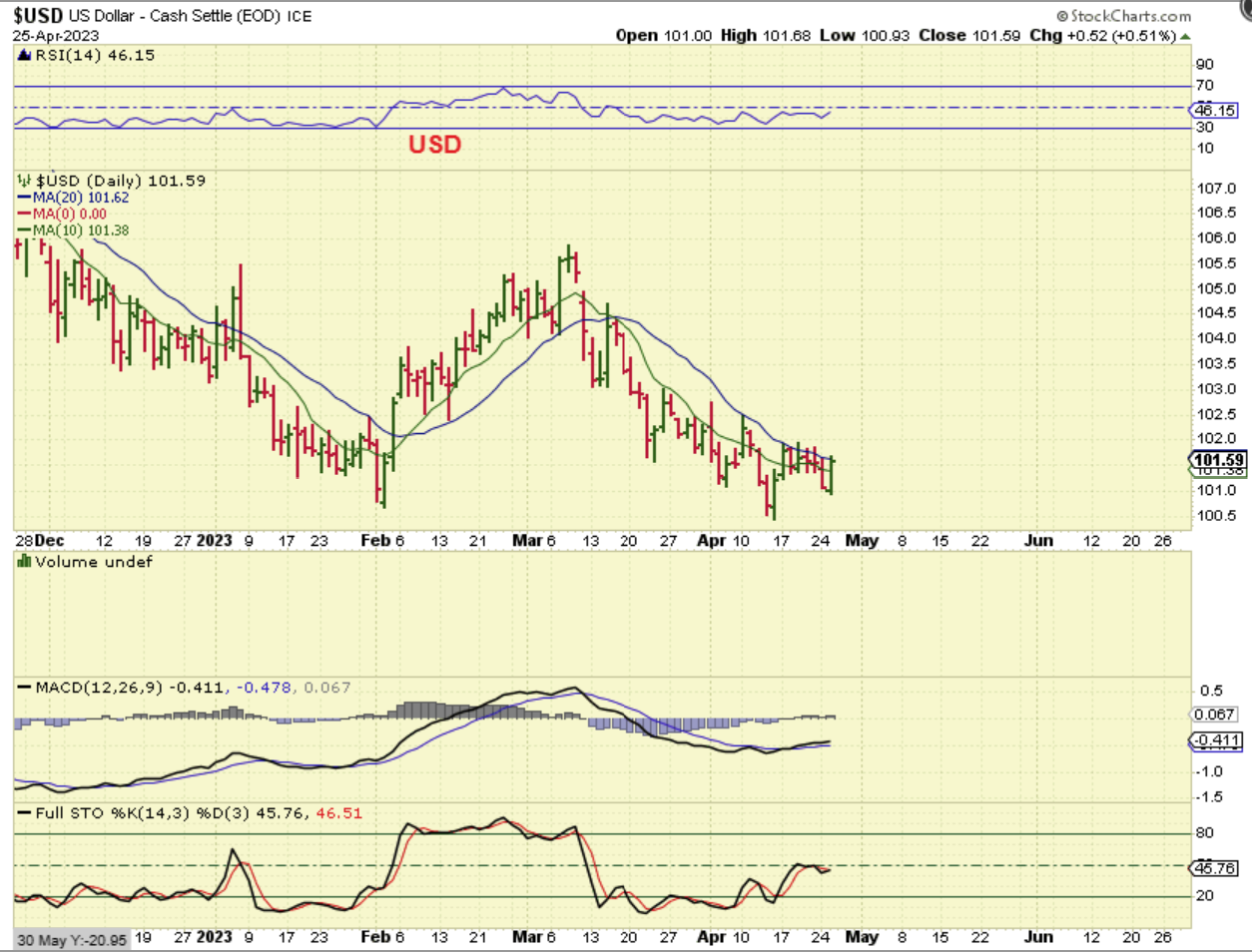
Task: Click the red USD annotation text
Action: (434, 145)
